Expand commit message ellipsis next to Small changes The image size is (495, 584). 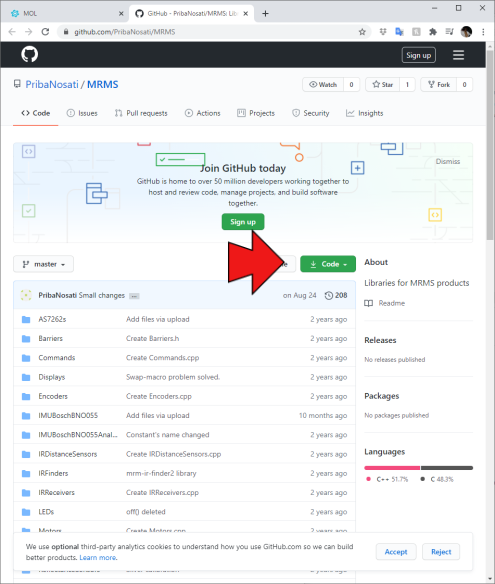pos(134,296)
